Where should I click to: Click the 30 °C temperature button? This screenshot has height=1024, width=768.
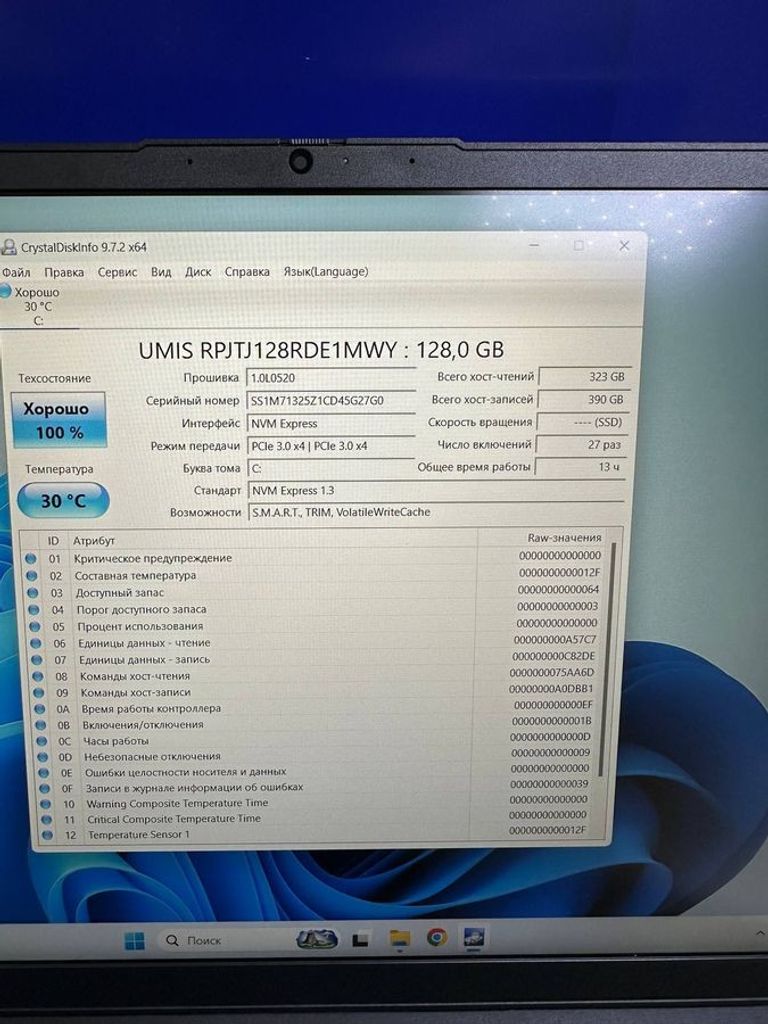click(x=62, y=501)
